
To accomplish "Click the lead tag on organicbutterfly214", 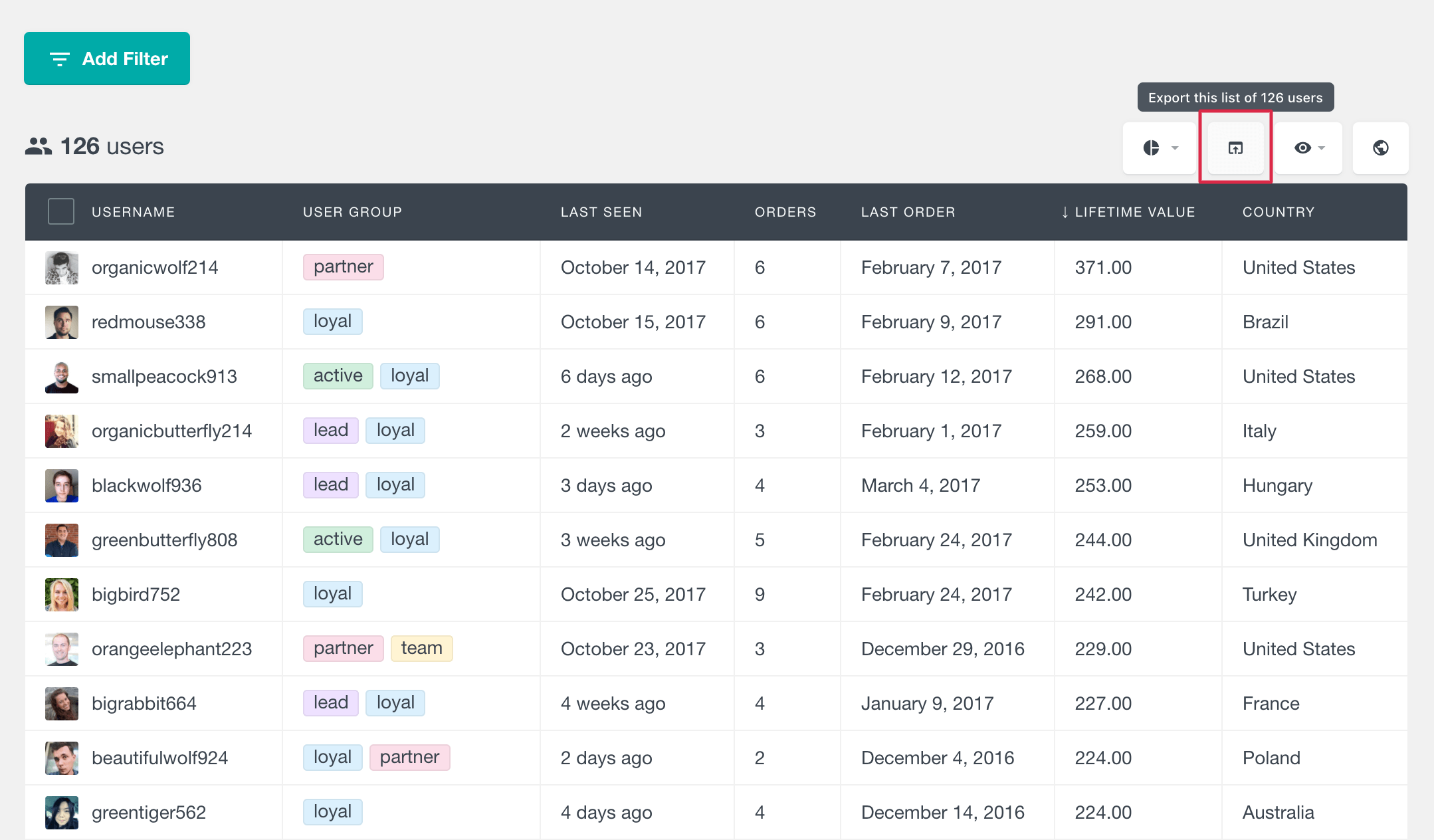I will (x=331, y=430).
